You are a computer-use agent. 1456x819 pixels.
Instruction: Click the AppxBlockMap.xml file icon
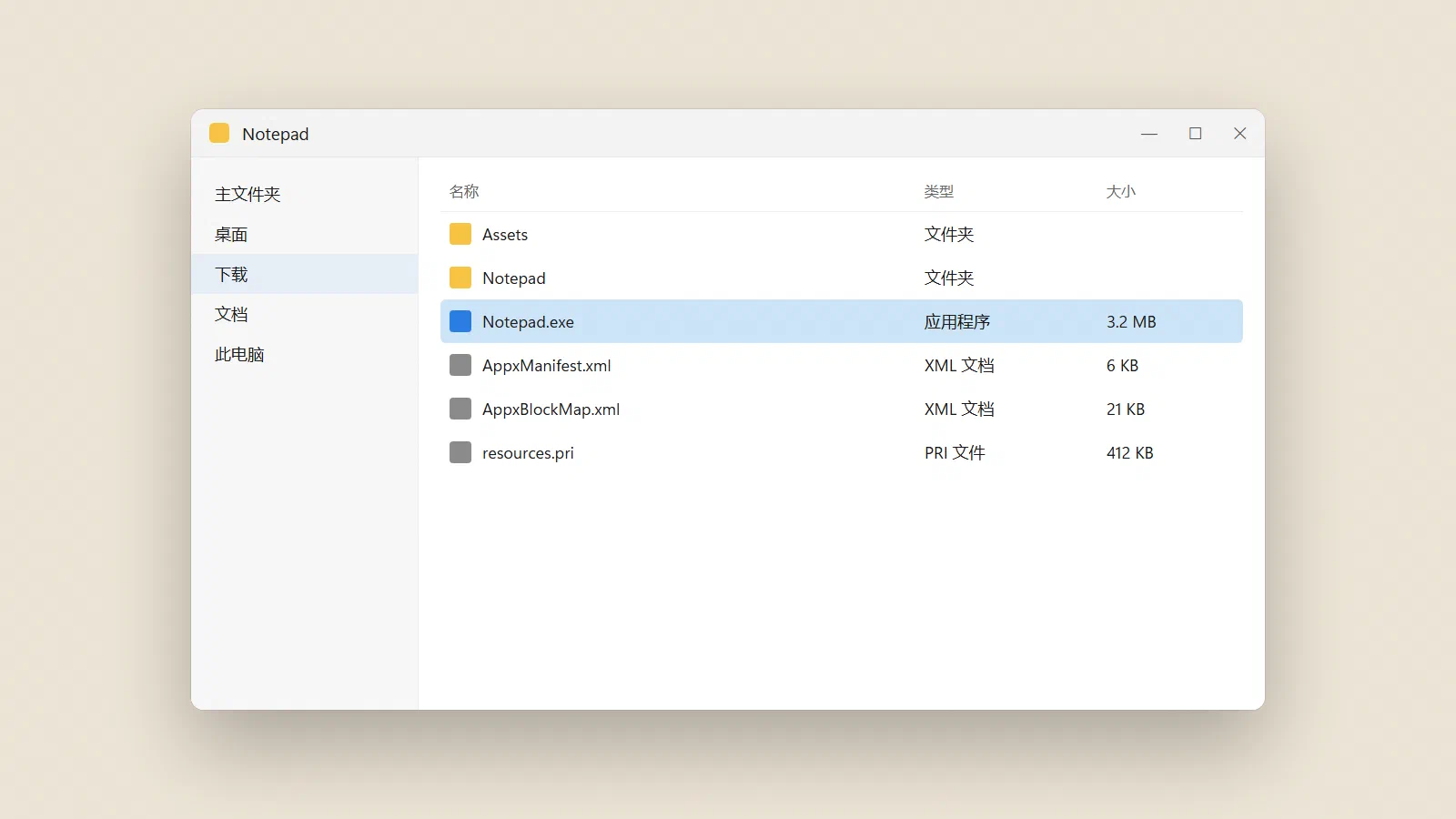[460, 409]
